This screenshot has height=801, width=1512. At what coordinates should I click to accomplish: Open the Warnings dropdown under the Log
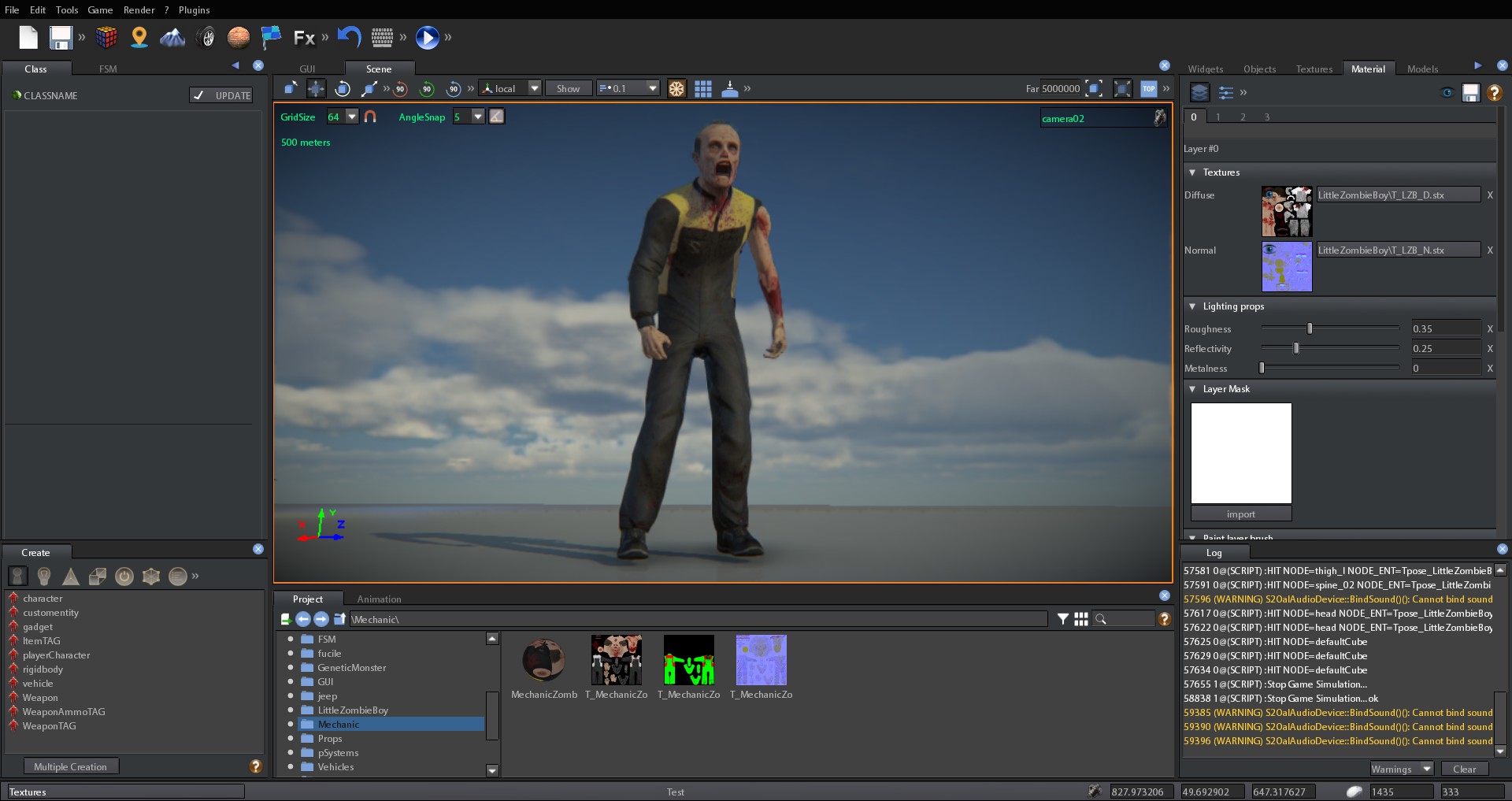pyautogui.click(x=1401, y=769)
